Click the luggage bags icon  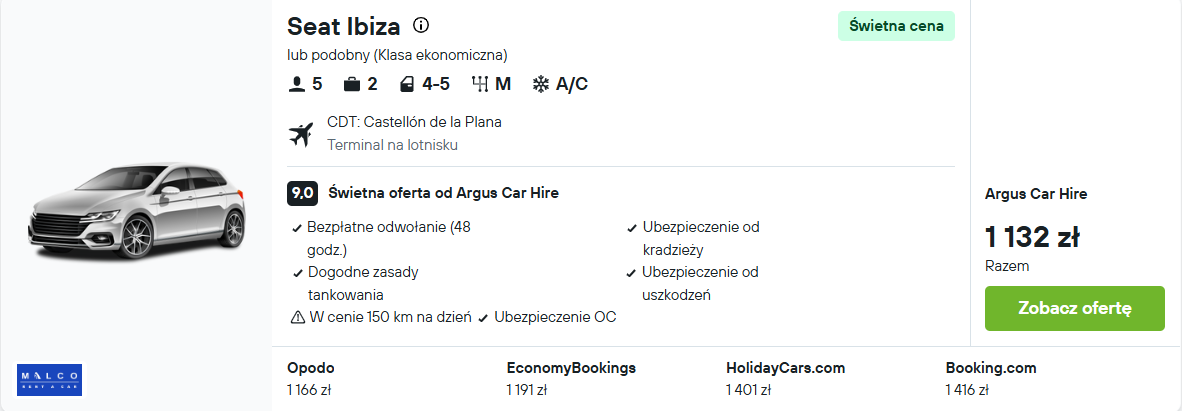pyautogui.click(x=351, y=84)
